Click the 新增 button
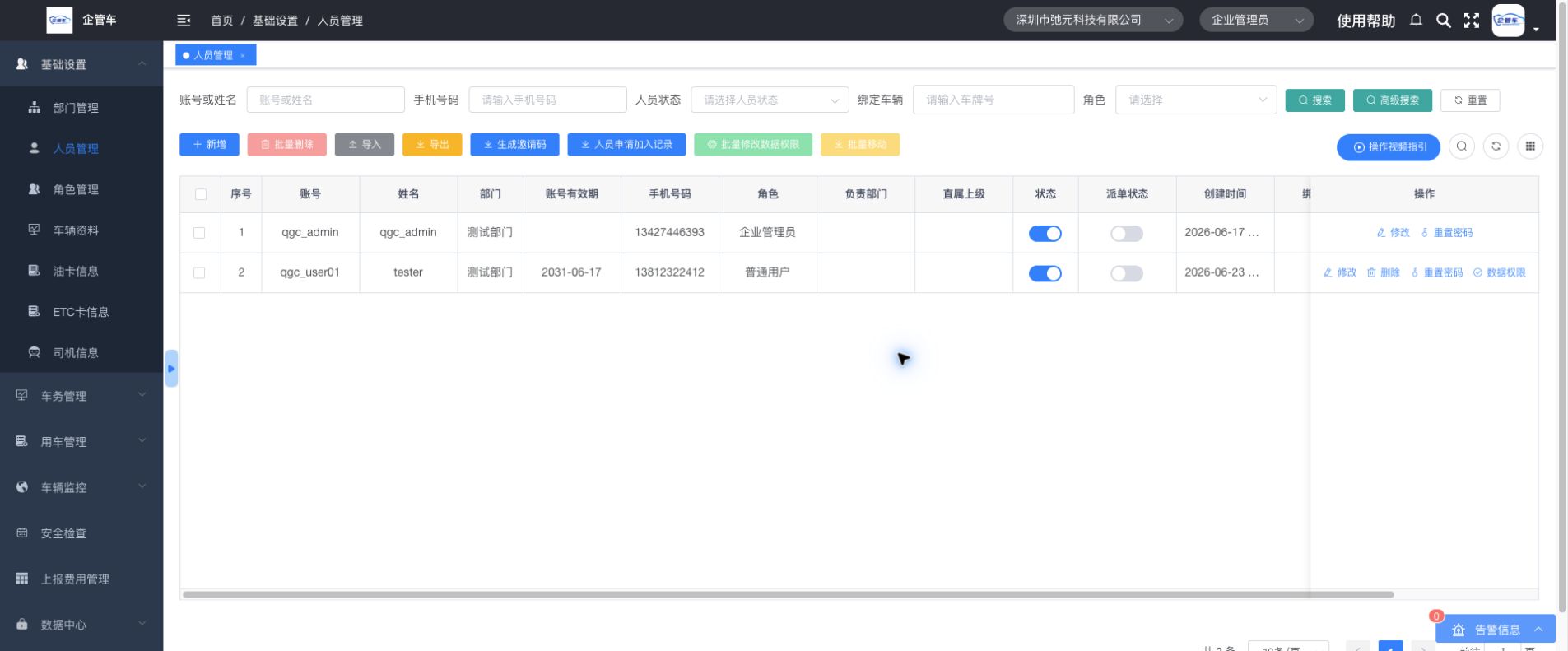 click(x=209, y=145)
